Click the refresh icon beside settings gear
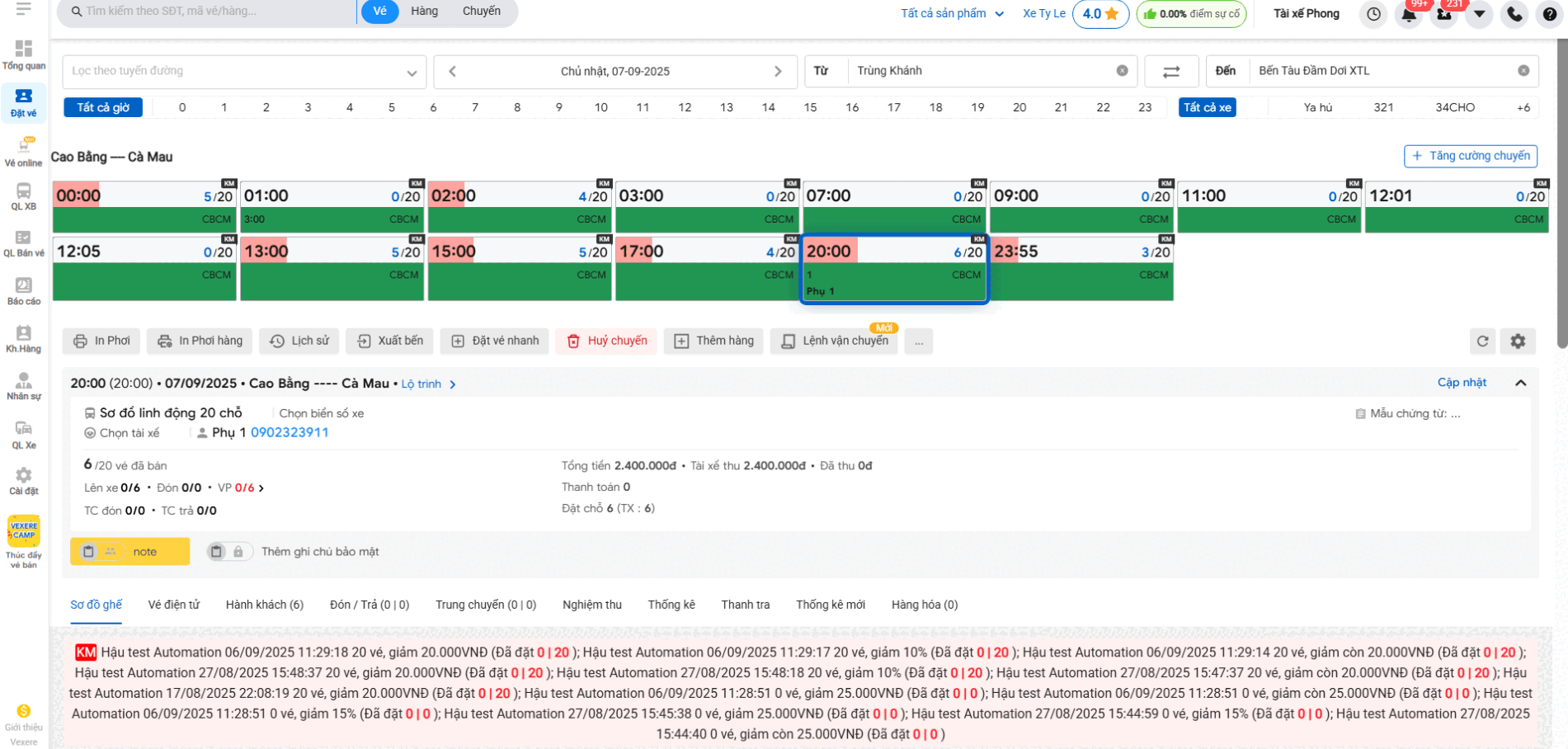The image size is (1568, 749). (1482, 341)
